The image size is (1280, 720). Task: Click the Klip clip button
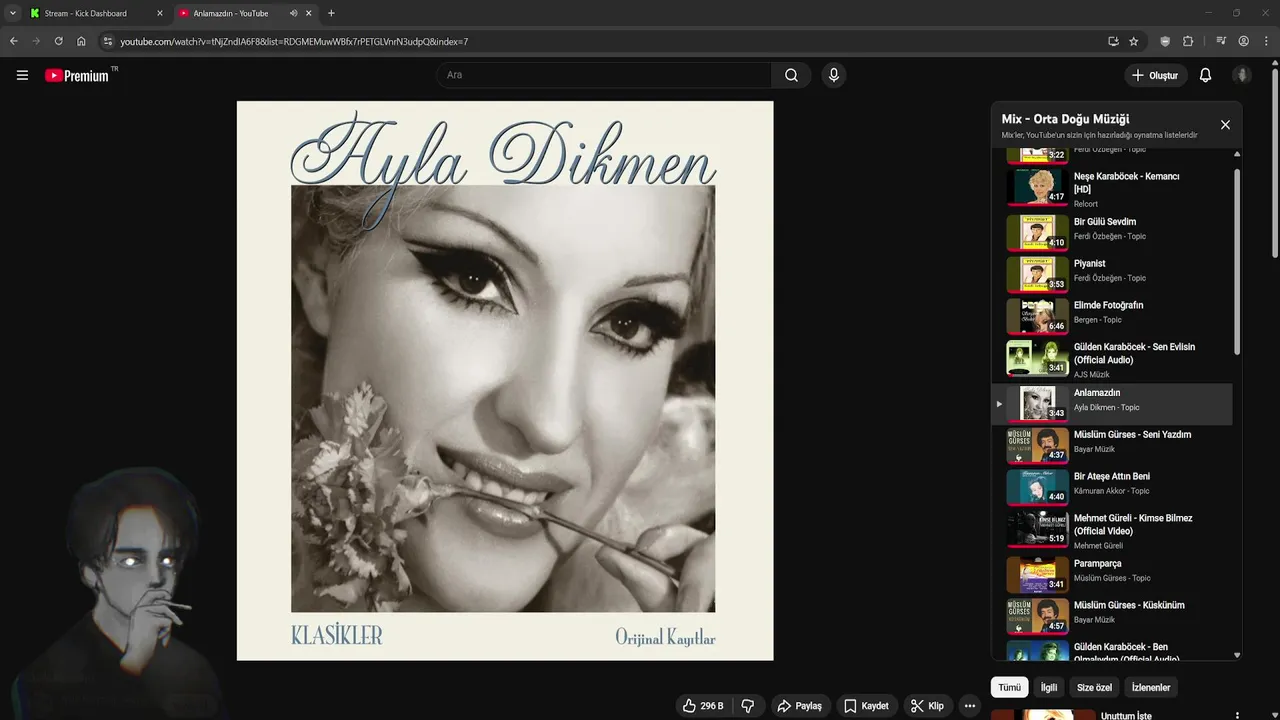(927, 706)
